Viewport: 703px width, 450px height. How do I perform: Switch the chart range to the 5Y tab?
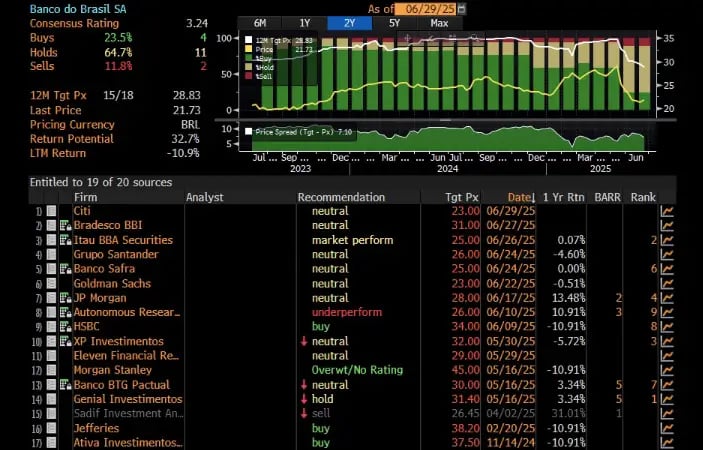coord(395,23)
